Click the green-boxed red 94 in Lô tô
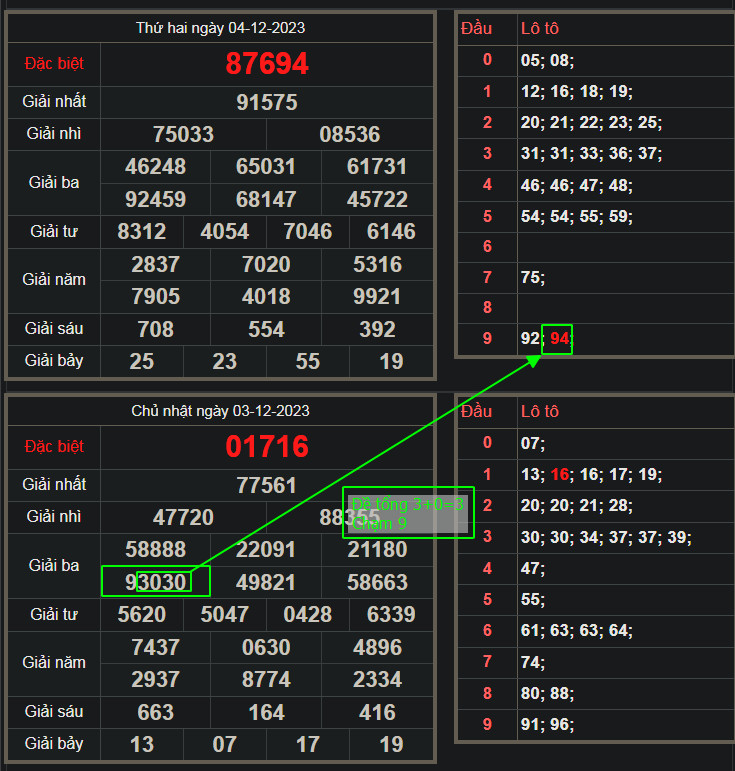The image size is (735, 771). (558, 339)
